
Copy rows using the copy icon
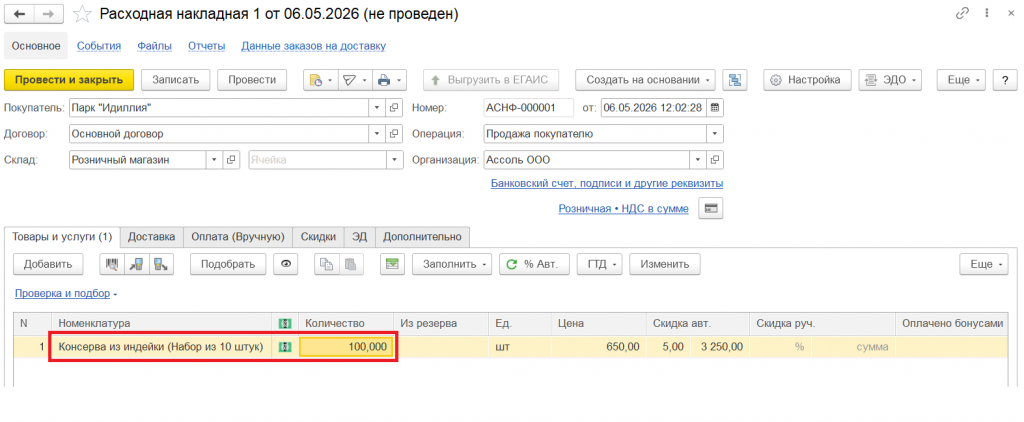tap(327, 264)
